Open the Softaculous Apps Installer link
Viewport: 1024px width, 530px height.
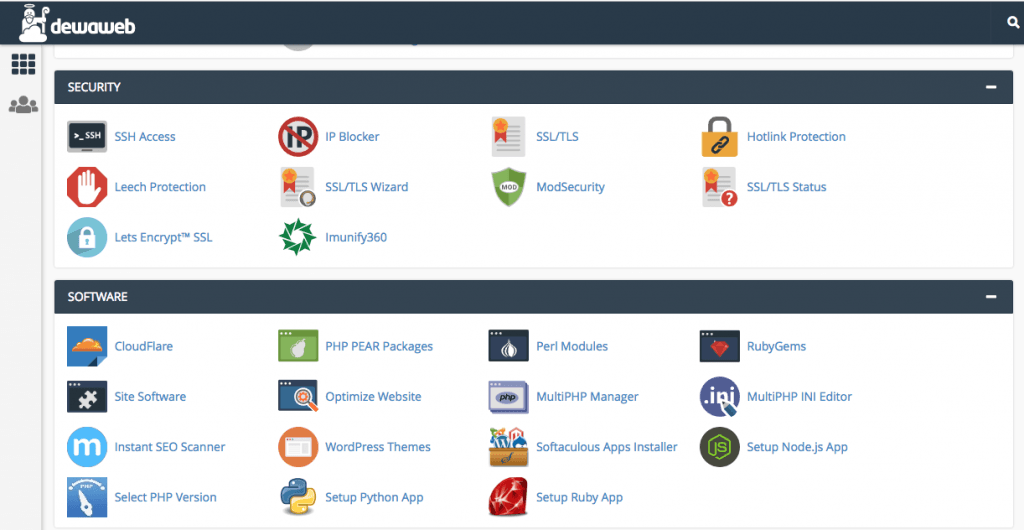tap(607, 446)
